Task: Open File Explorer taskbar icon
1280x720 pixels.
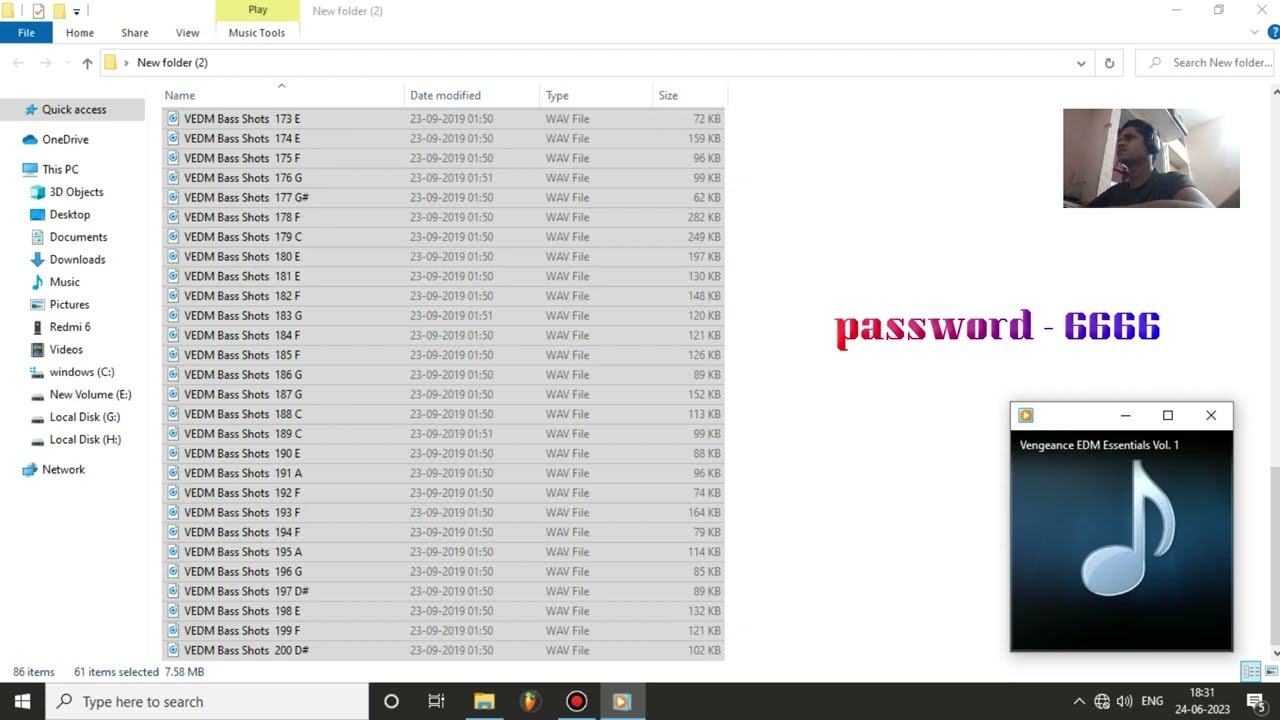Action: (484, 701)
